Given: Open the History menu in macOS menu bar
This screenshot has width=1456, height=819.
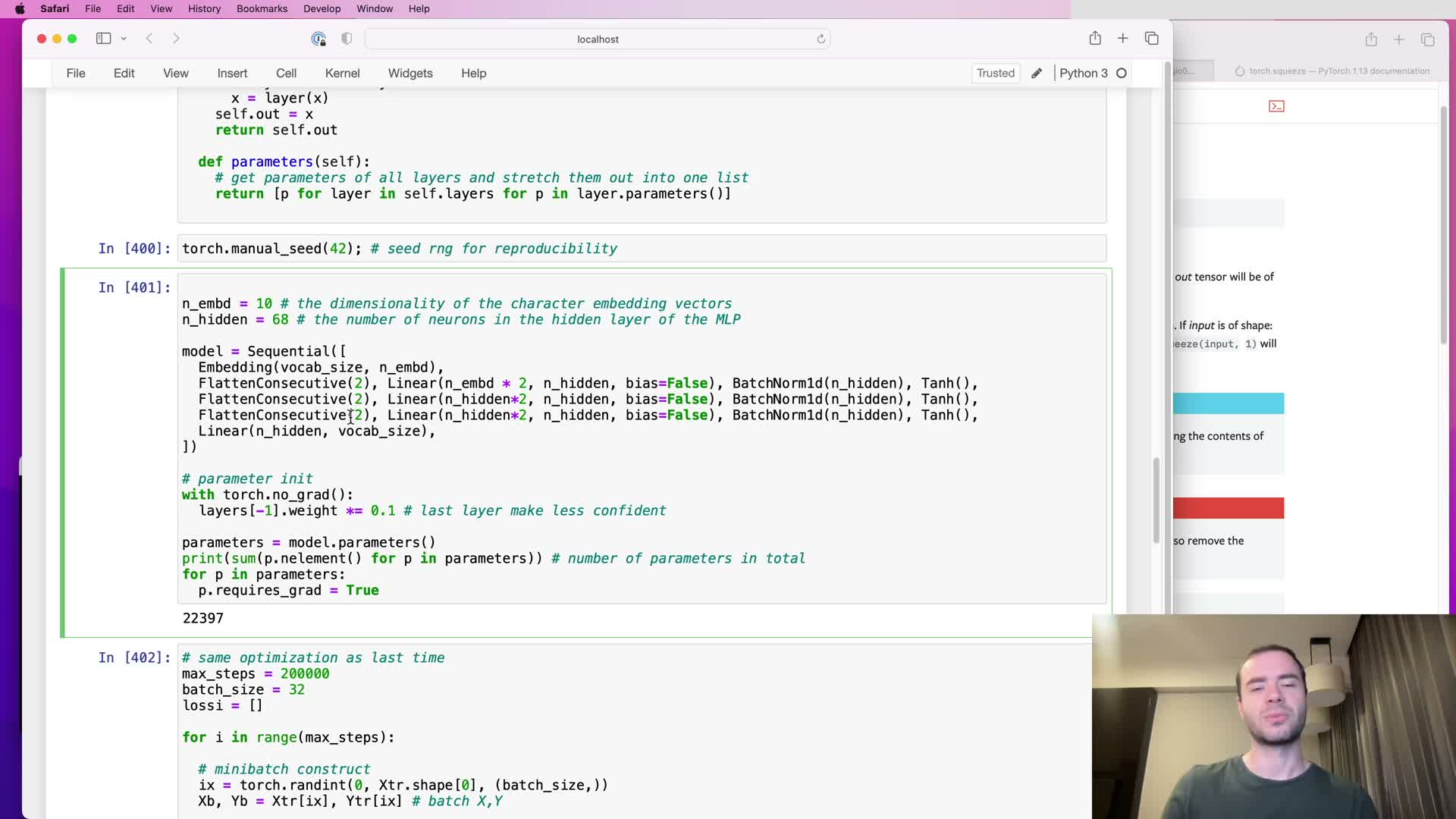Looking at the screenshot, I should click(204, 9).
